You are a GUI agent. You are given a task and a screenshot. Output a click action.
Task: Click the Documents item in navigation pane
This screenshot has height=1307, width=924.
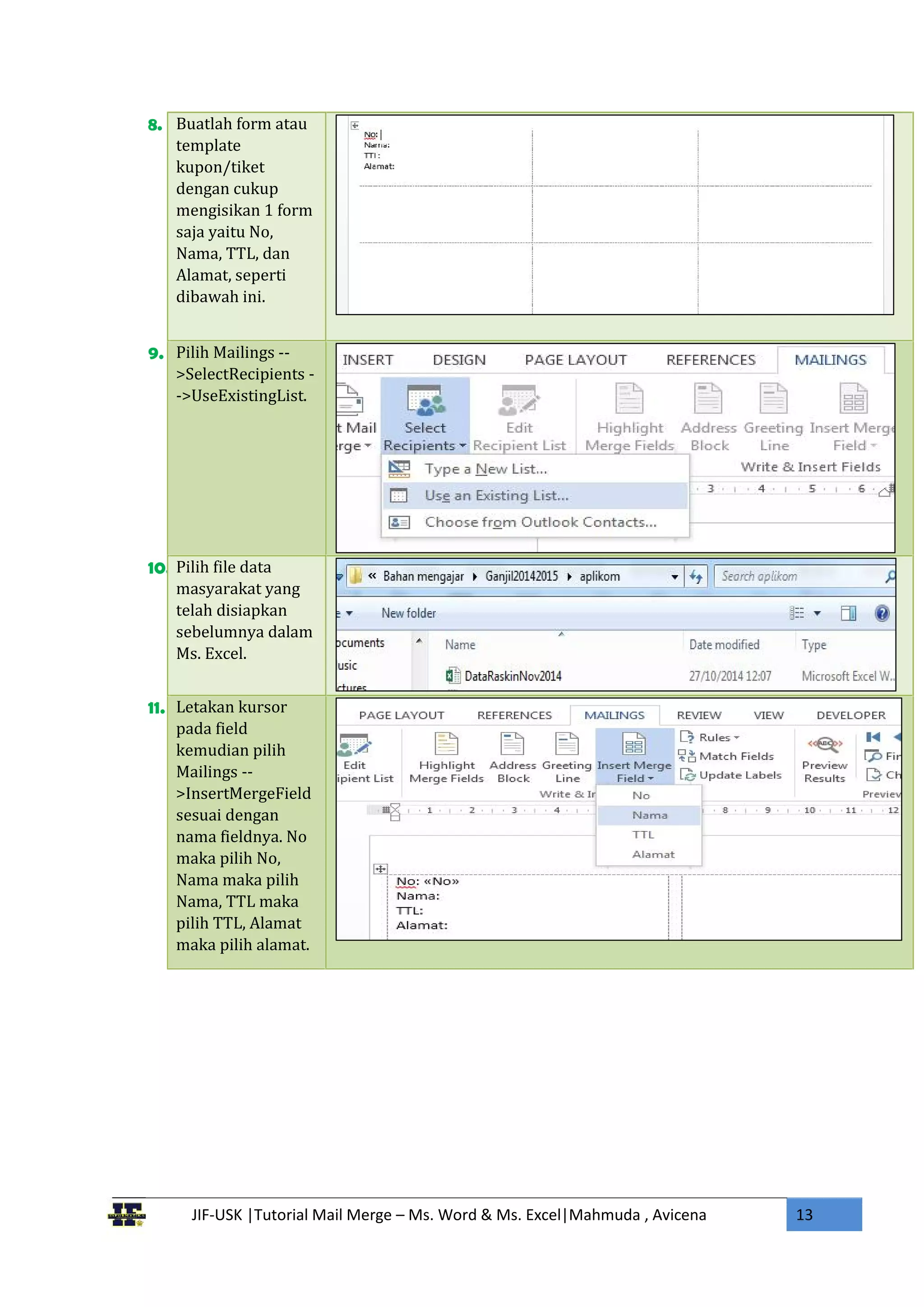click(x=361, y=643)
